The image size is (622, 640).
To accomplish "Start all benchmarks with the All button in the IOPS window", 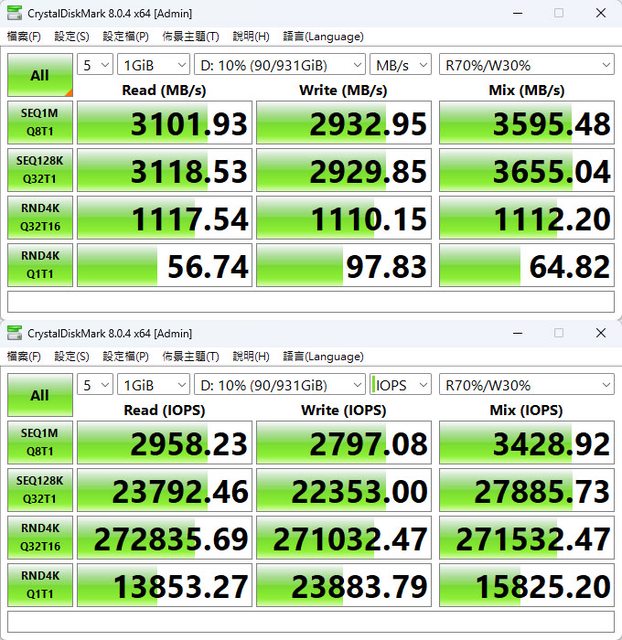I will tap(39, 395).
